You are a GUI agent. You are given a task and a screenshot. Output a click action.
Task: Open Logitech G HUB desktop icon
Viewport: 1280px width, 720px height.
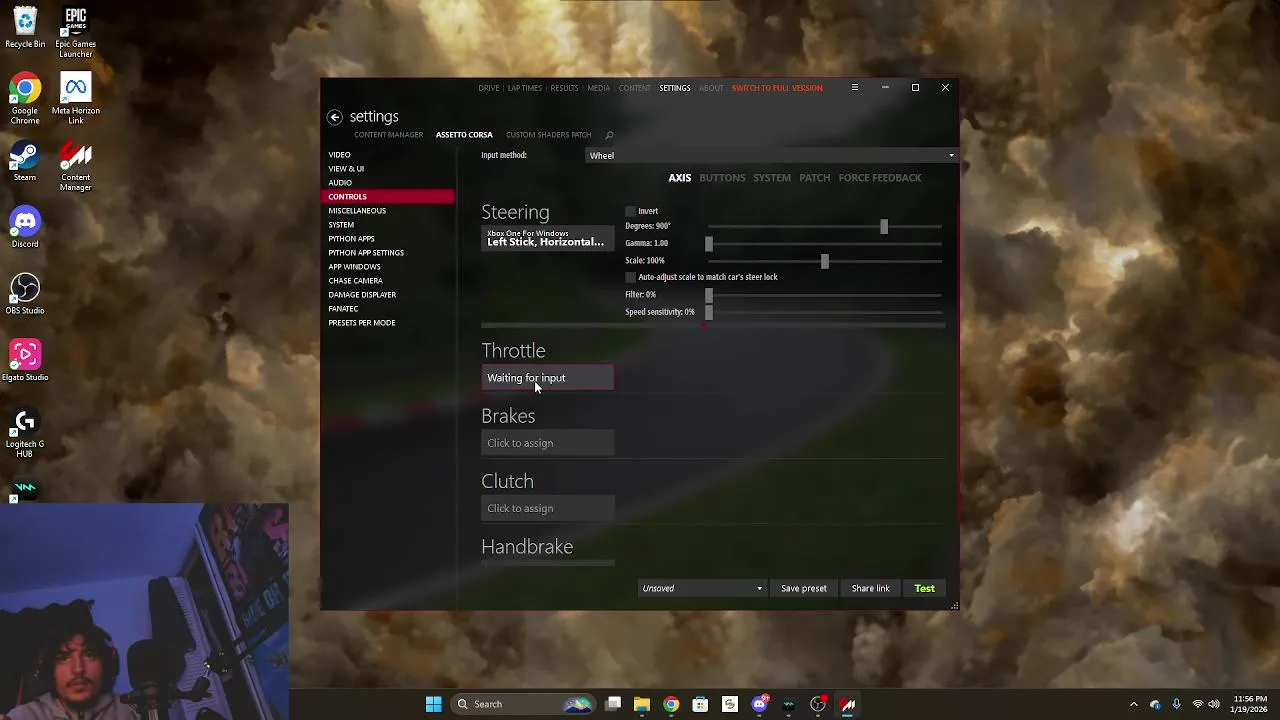click(x=25, y=434)
